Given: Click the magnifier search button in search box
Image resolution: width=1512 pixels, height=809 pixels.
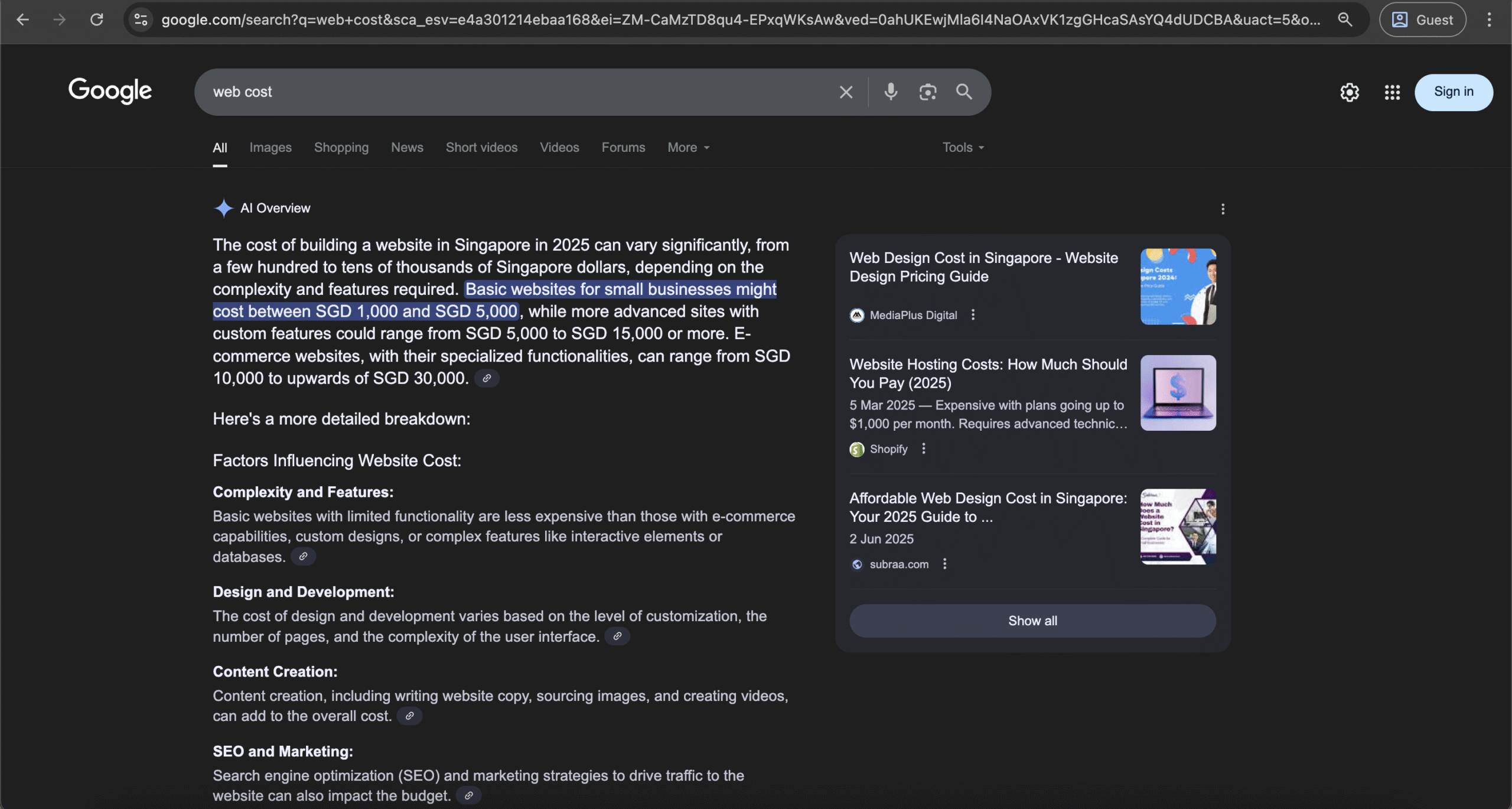Looking at the screenshot, I should click(x=964, y=92).
